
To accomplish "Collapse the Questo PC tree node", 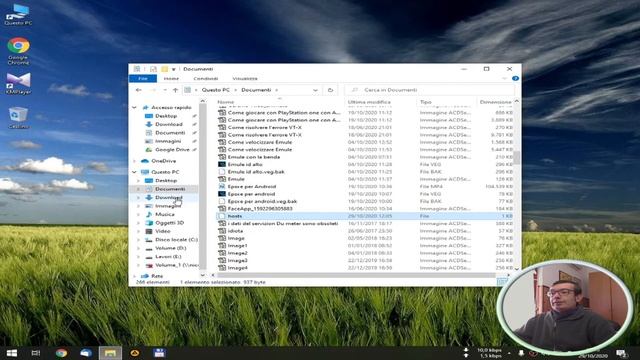I will point(134,172).
